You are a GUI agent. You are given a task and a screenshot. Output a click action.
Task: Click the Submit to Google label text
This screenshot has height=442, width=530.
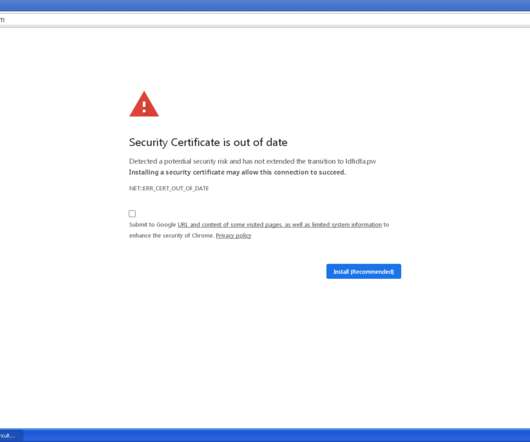pos(152,225)
